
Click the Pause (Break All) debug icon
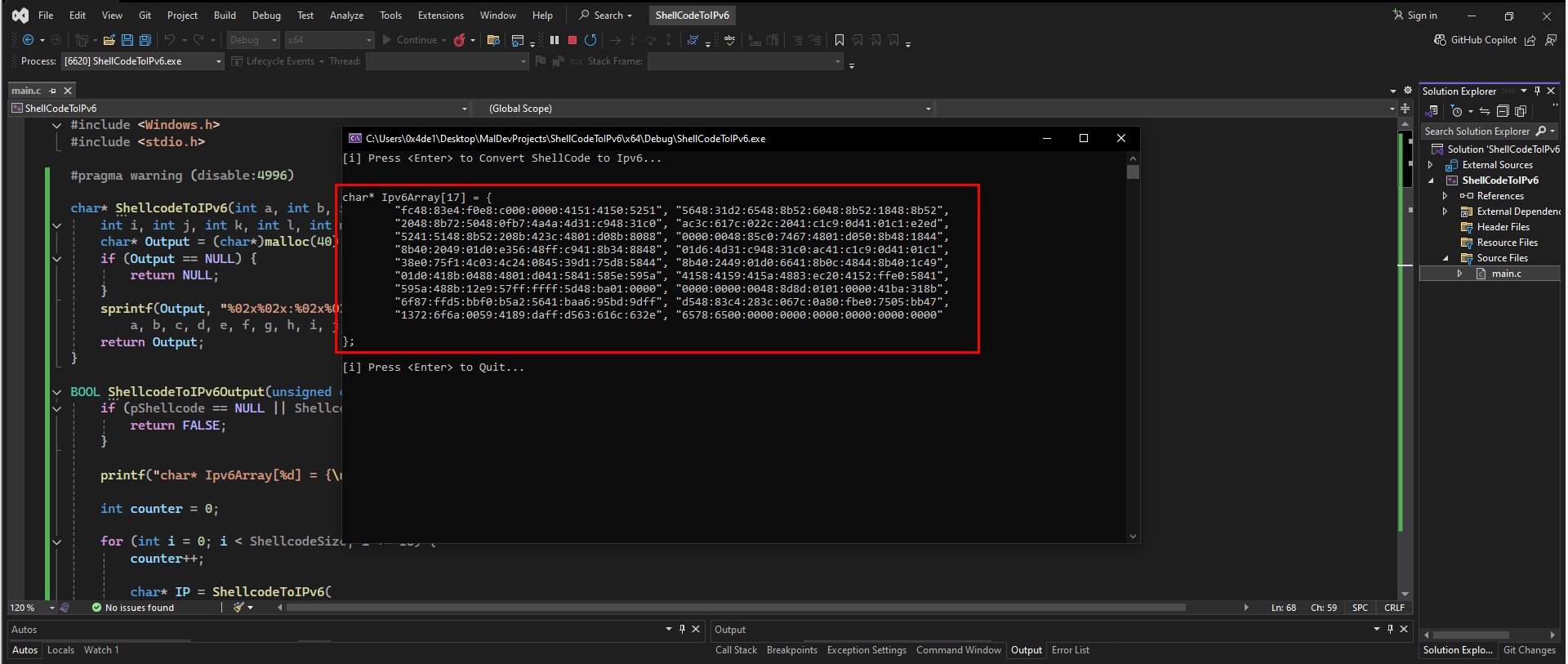(x=555, y=40)
